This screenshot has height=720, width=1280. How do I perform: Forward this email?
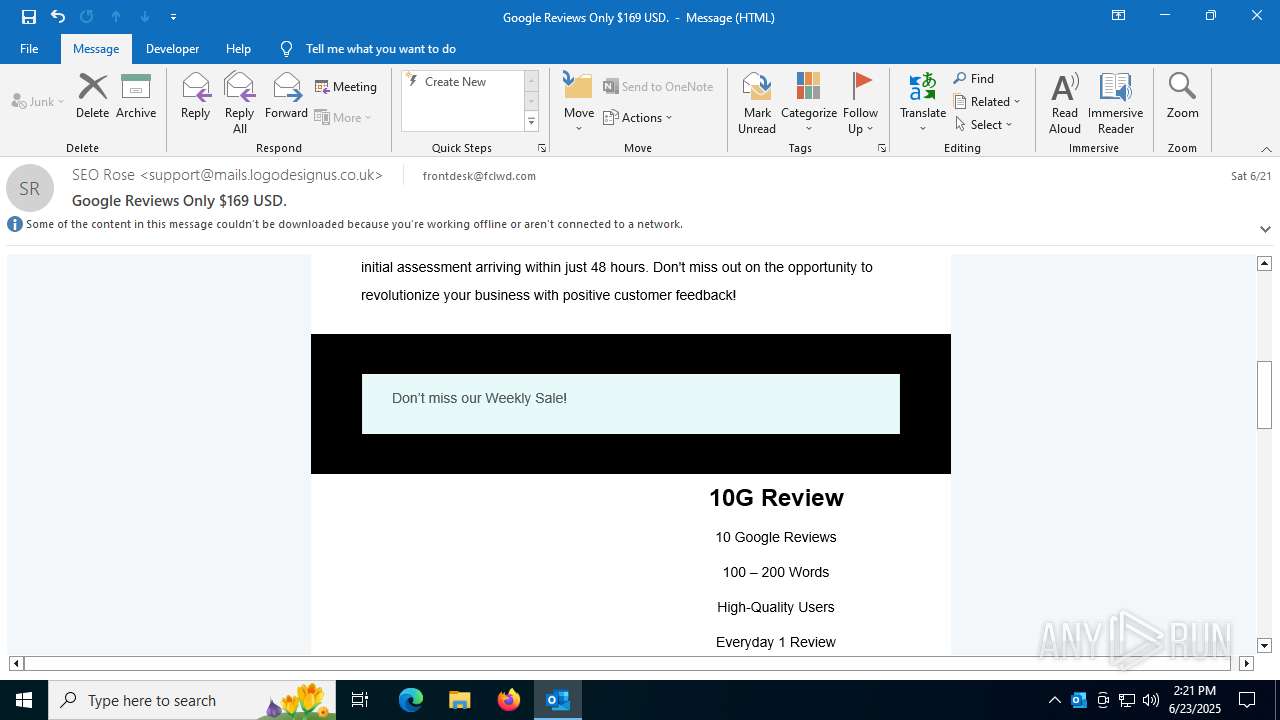pyautogui.click(x=286, y=96)
